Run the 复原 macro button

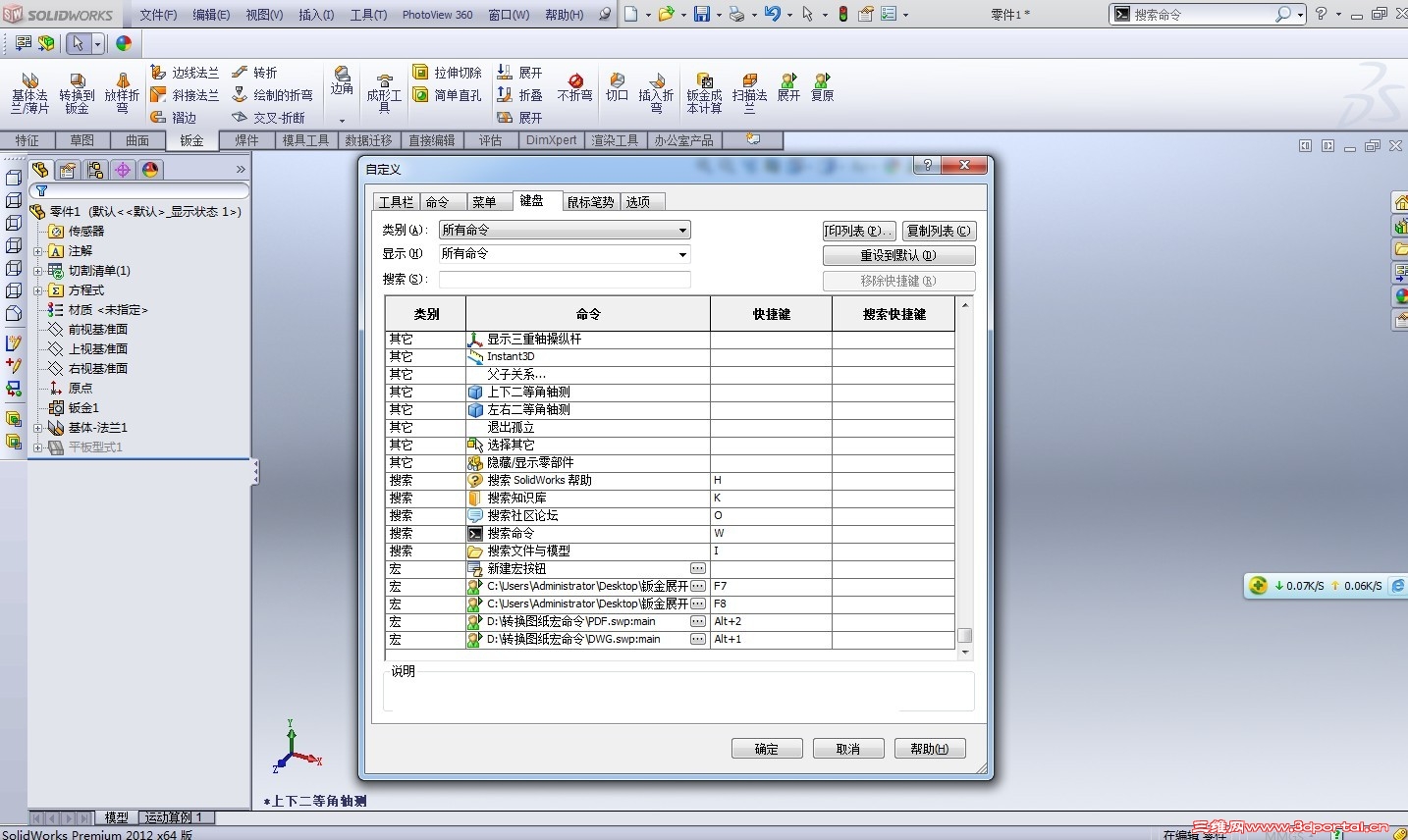(822, 87)
